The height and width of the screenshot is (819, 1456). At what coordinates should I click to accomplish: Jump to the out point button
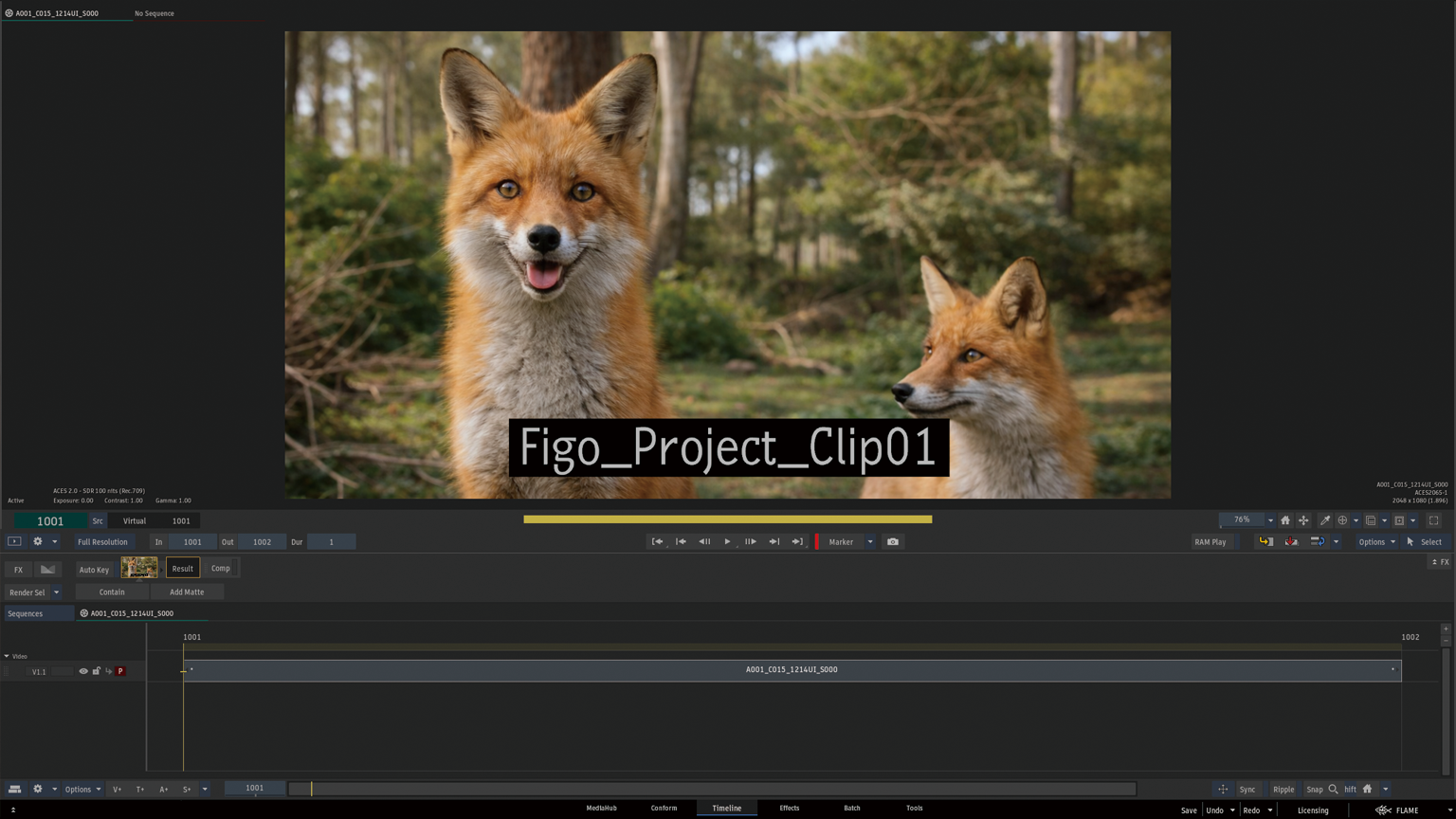pyautogui.click(x=797, y=542)
